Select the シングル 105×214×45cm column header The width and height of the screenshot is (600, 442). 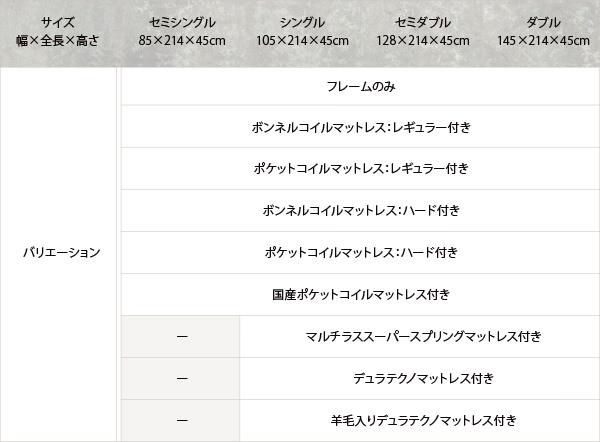click(302, 32)
